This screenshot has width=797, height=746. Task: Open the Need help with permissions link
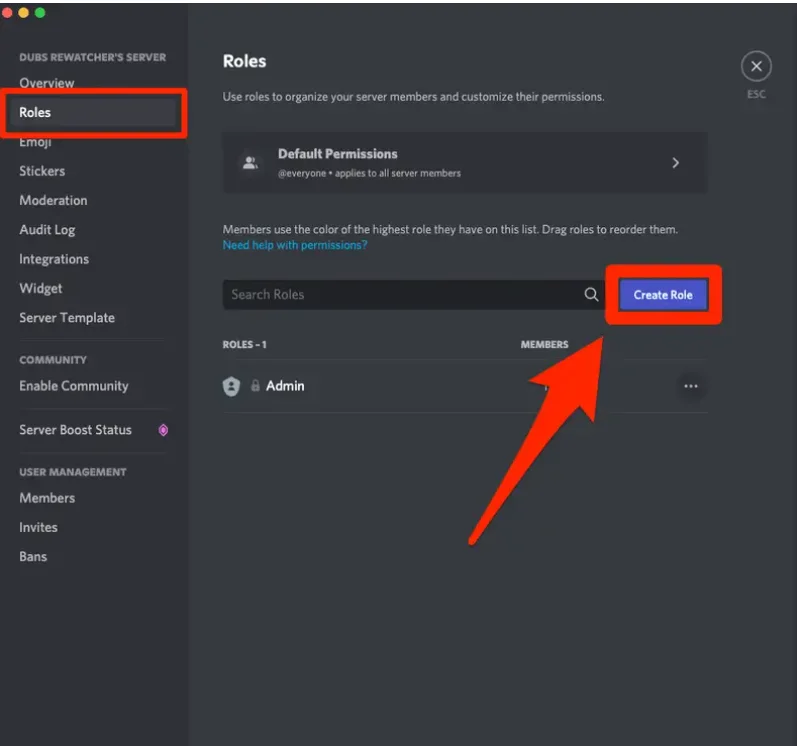pyautogui.click(x=294, y=245)
